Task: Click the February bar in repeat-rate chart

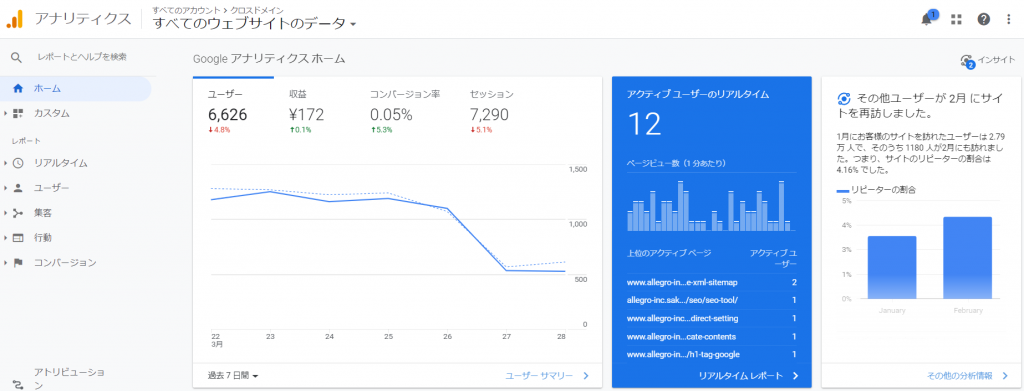Action: point(967,257)
